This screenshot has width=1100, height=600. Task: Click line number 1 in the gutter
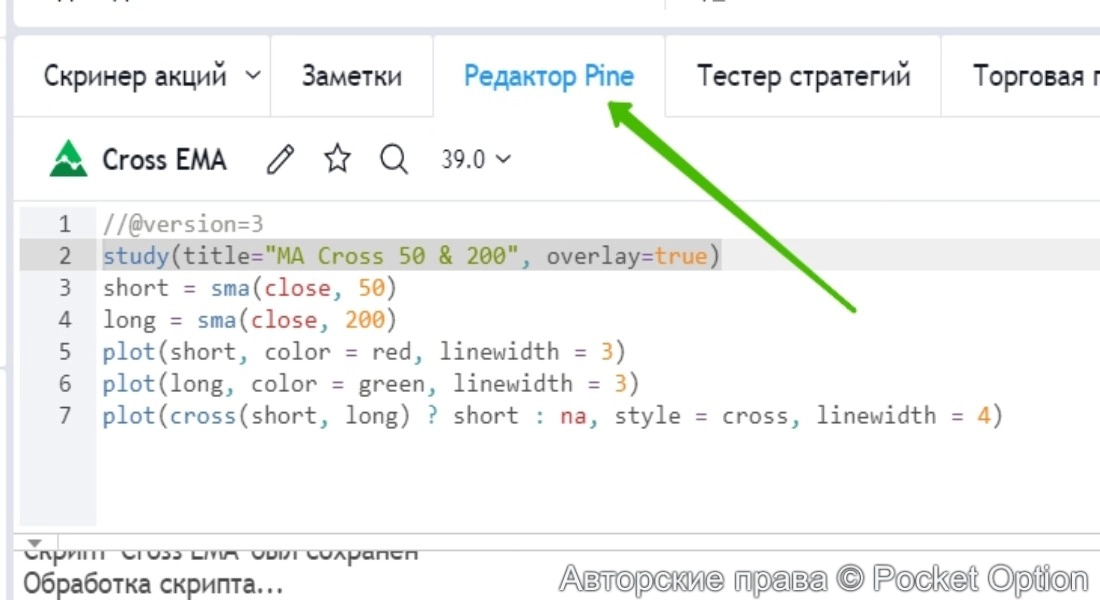(x=65, y=224)
